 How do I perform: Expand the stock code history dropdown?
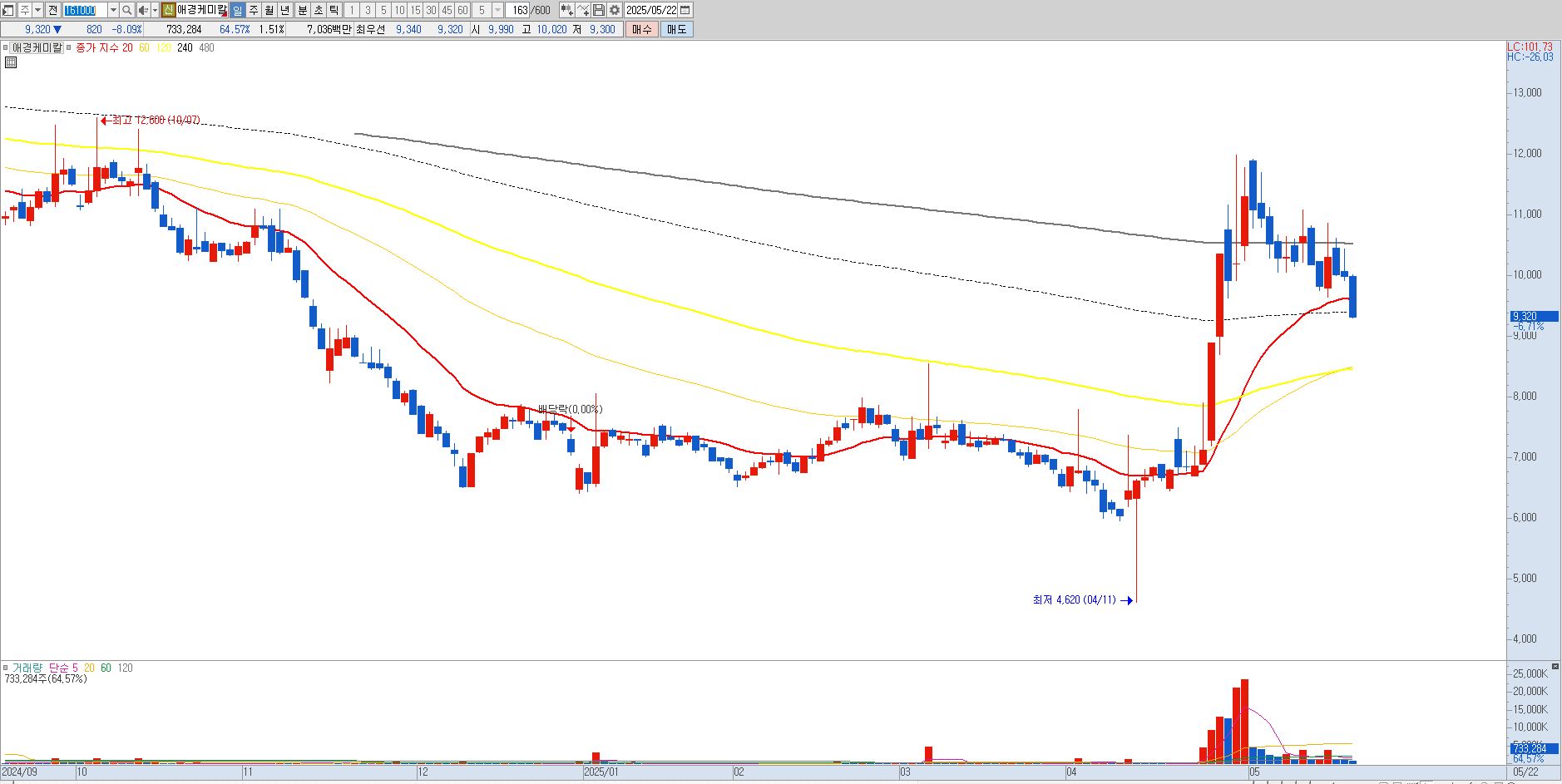tap(113, 10)
